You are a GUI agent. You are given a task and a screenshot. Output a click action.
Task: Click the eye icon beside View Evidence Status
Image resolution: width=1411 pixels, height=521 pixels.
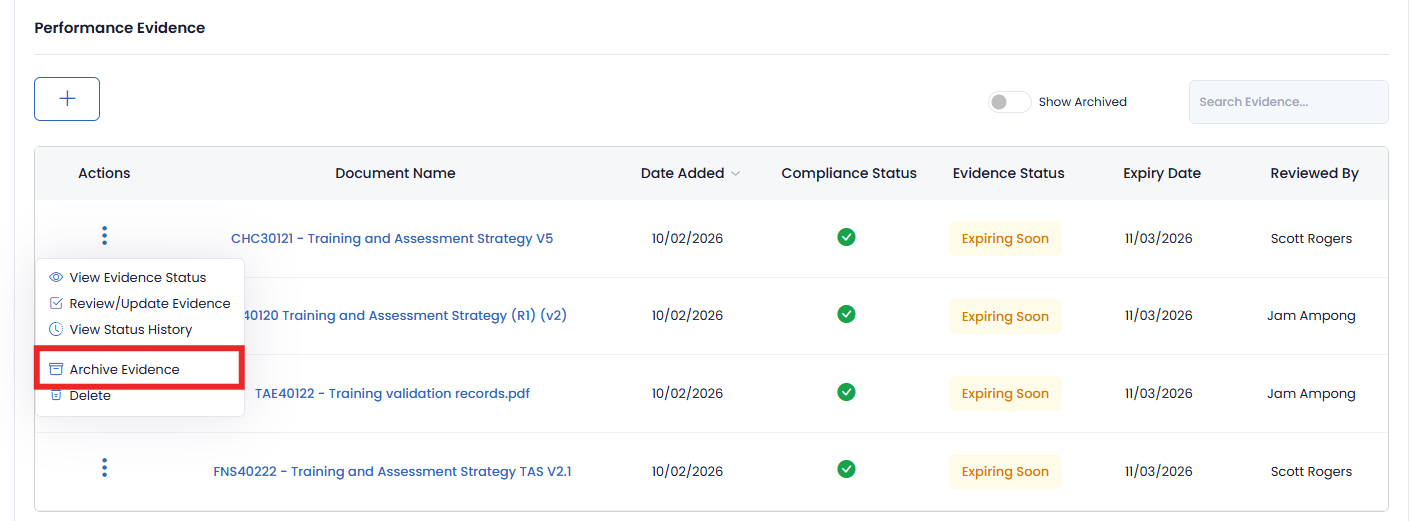[x=56, y=278]
